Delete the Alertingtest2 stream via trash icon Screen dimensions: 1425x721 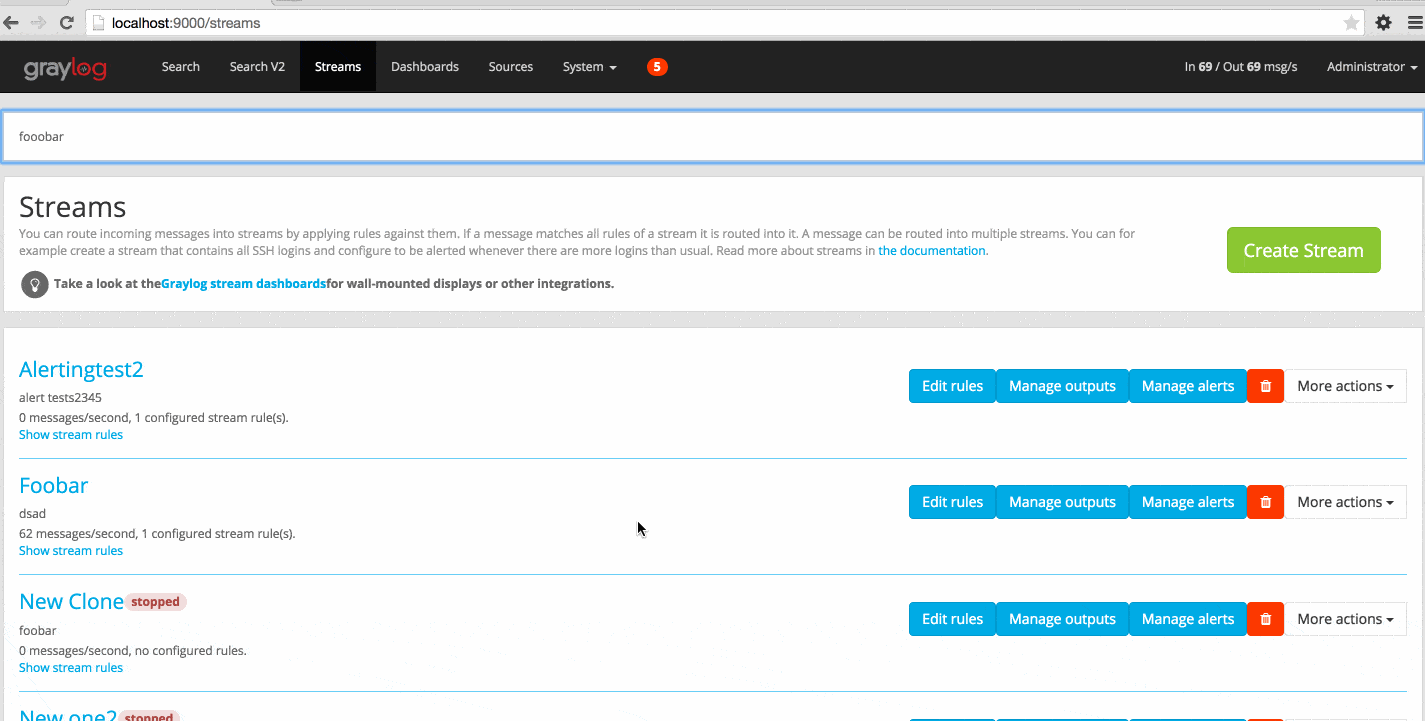point(1265,386)
